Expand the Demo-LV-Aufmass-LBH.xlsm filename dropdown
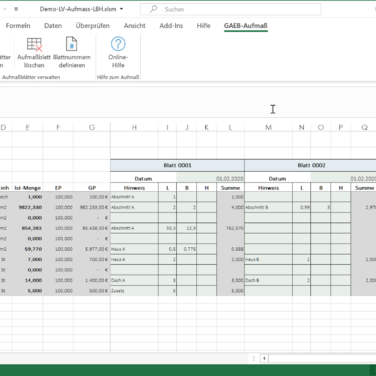Screen dimensions: 376x376 pos(122,9)
